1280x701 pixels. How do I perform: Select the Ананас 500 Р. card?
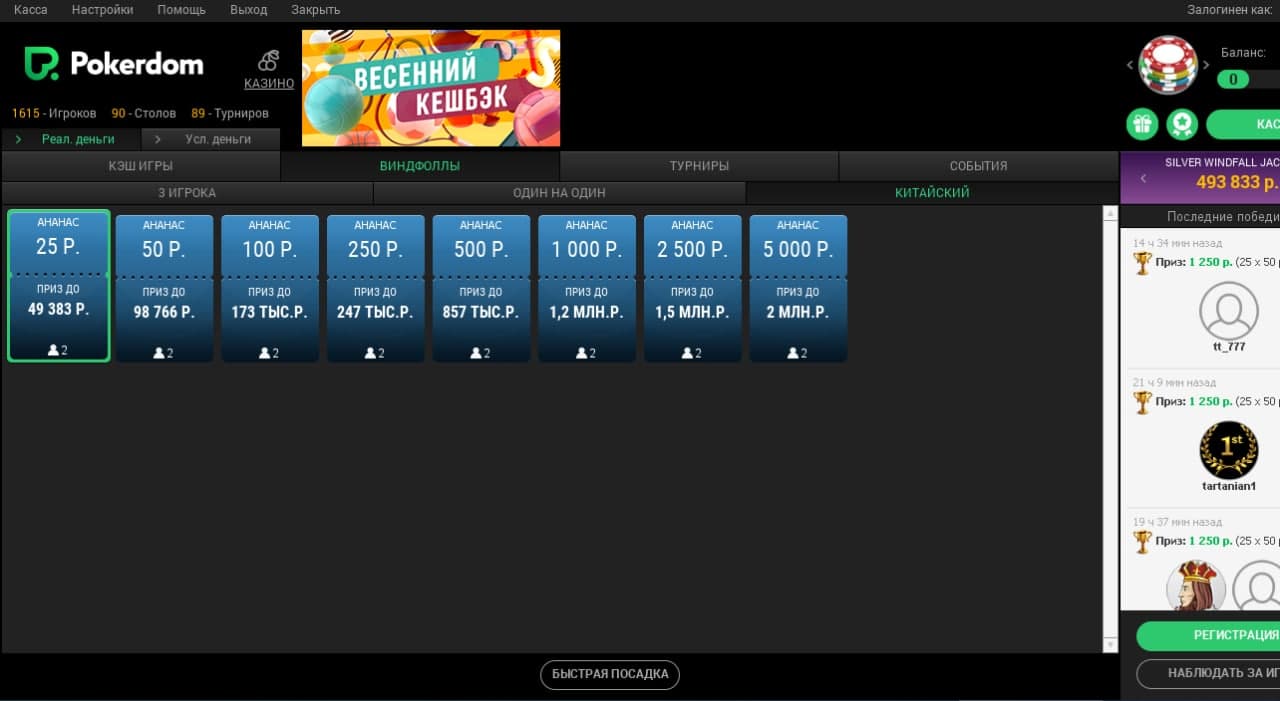(481, 288)
